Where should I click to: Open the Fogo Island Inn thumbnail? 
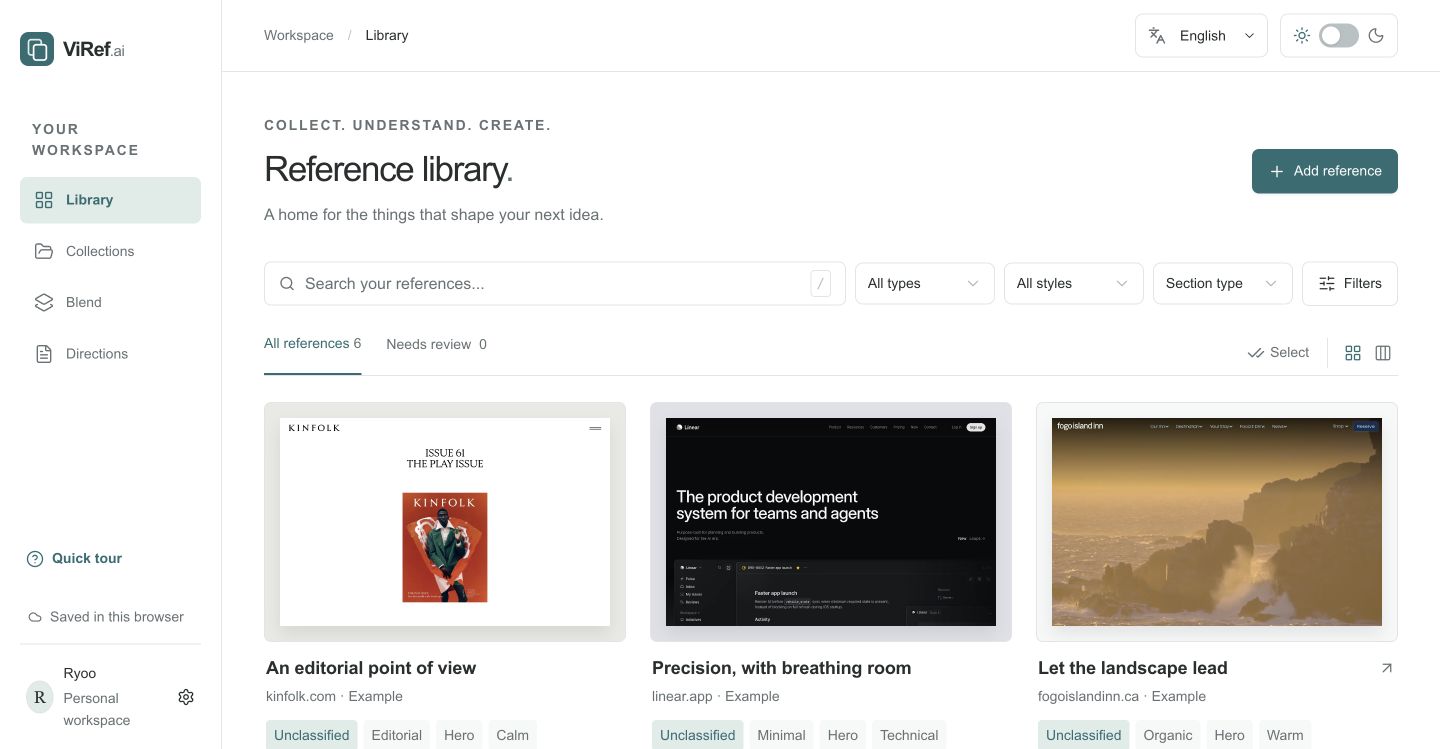point(1217,522)
